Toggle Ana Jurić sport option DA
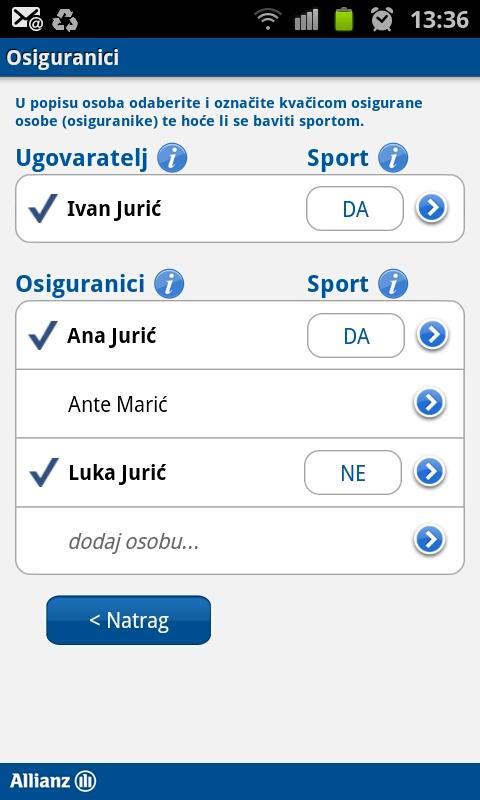This screenshot has width=480, height=800. coord(356,336)
